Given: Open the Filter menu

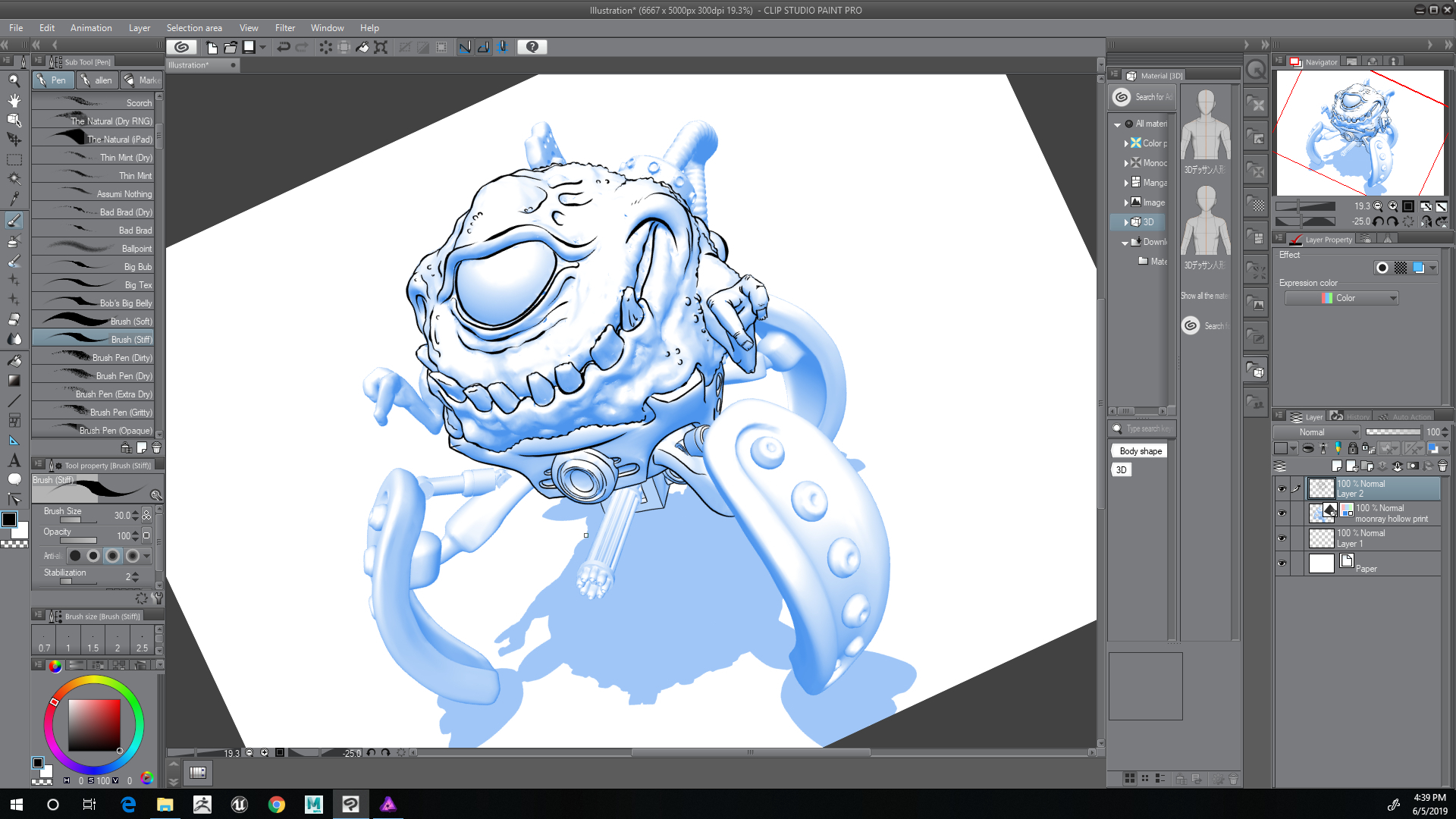Looking at the screenshot, I should 285,28.
